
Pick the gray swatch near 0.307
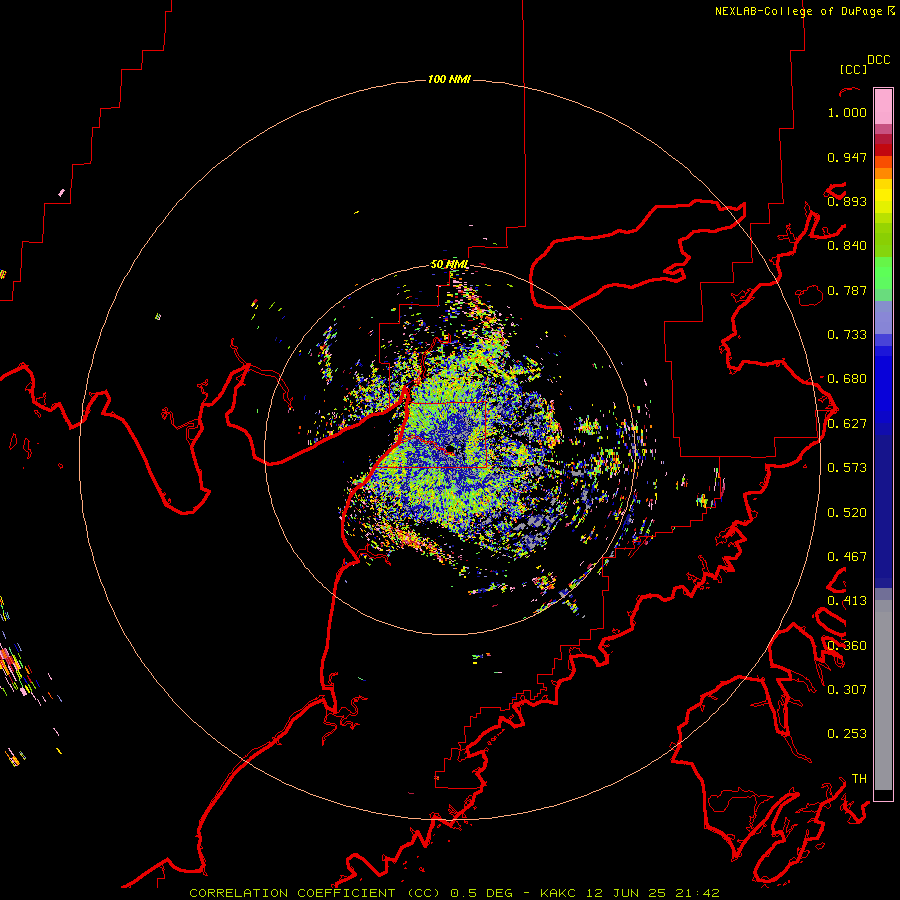point(883,695)
